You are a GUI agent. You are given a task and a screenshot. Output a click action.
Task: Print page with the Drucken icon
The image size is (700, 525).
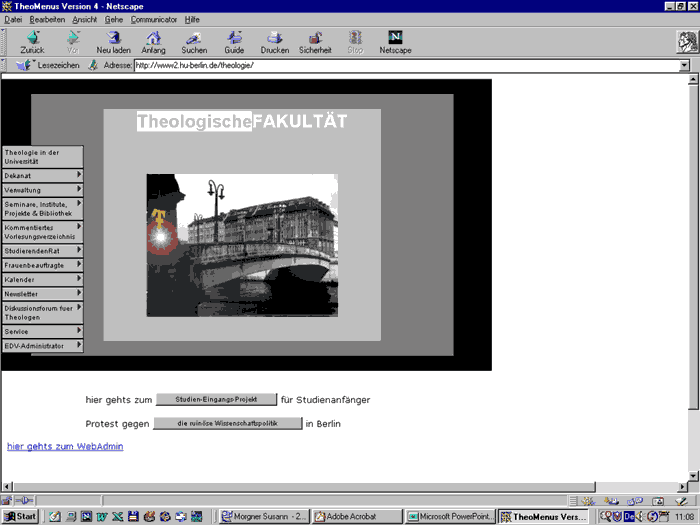(x=274, y=38)
